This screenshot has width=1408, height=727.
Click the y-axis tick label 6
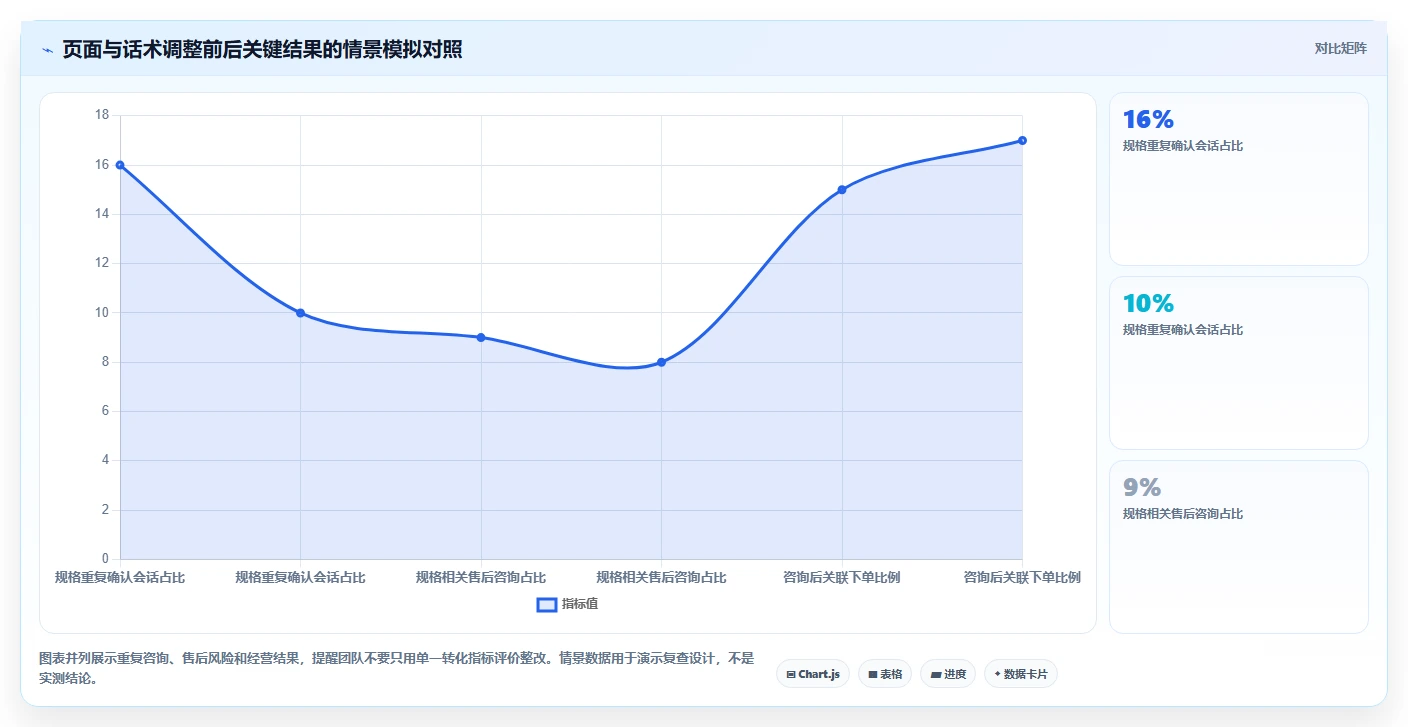[104, 411]
